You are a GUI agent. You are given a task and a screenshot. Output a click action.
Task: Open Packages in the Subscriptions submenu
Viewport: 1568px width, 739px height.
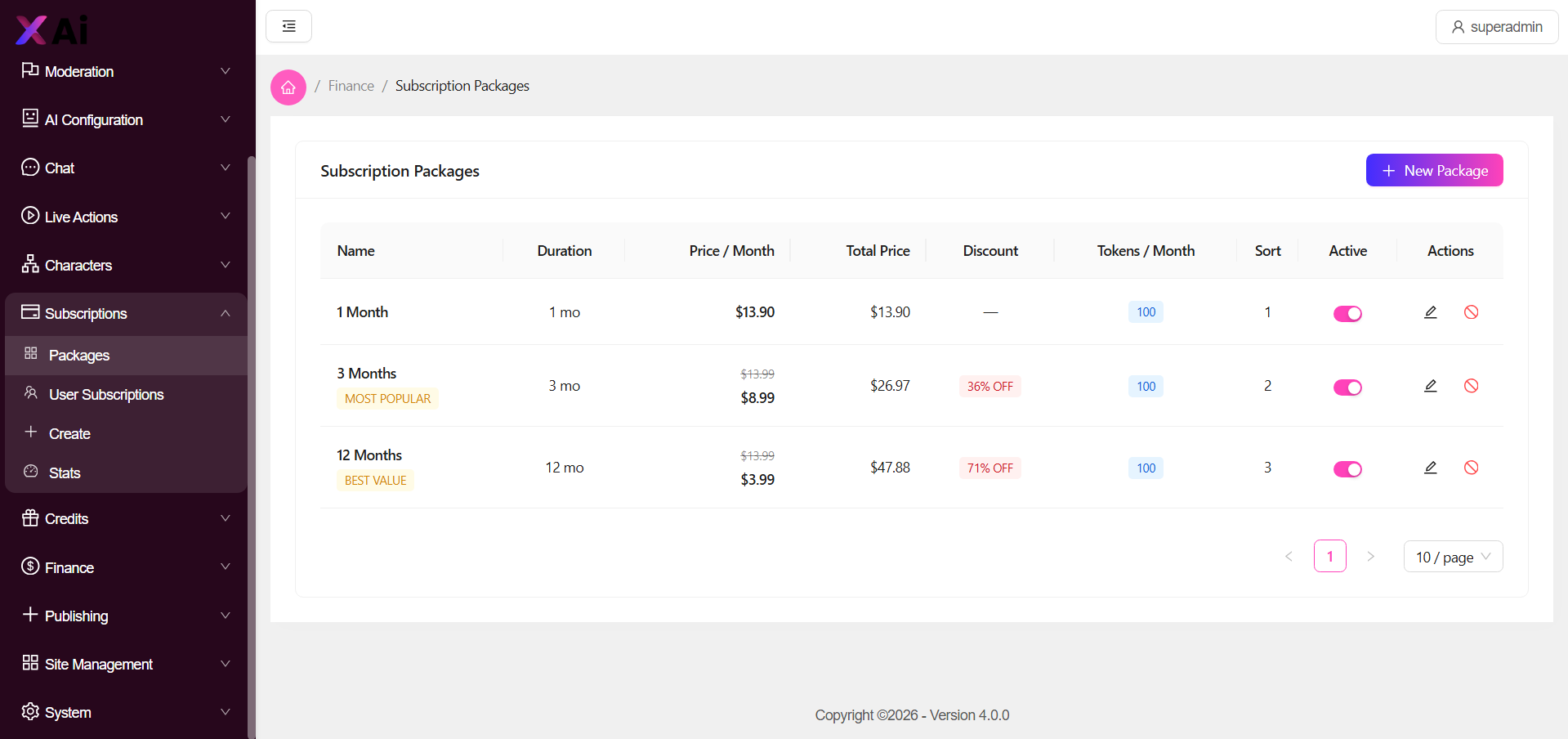pyautogui.click(x=126, y=356)
